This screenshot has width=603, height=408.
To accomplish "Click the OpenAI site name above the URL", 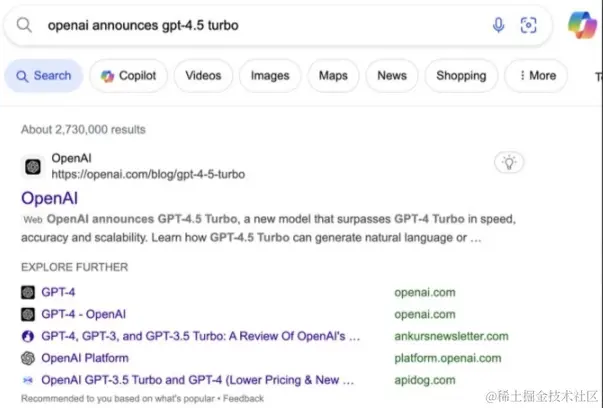I will (71, 158).
